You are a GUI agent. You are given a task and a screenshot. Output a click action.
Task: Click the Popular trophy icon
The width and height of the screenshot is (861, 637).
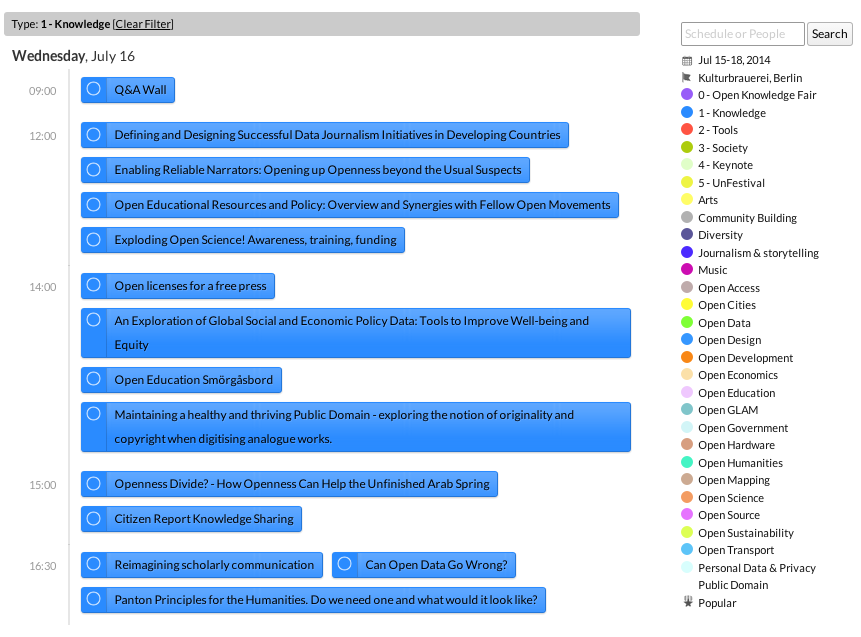point(687,602)
